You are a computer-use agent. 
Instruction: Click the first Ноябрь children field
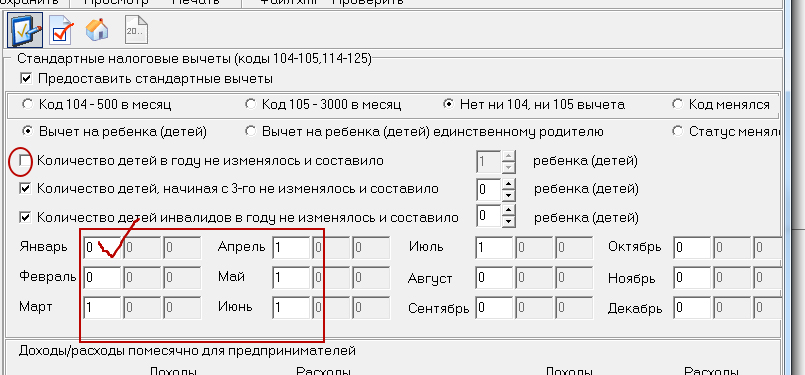[693, 278]
